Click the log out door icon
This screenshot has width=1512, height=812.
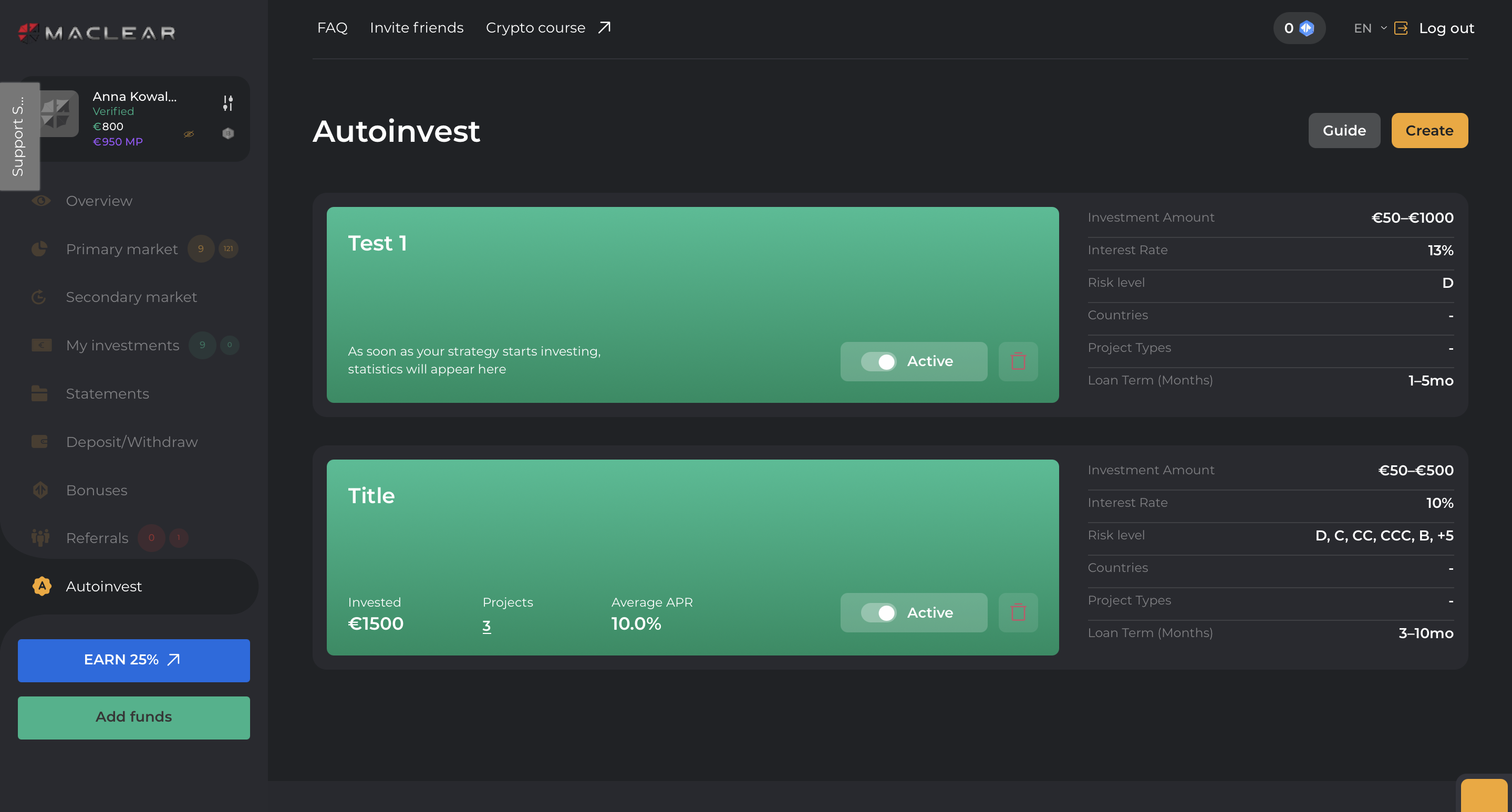click(1401, 28)
